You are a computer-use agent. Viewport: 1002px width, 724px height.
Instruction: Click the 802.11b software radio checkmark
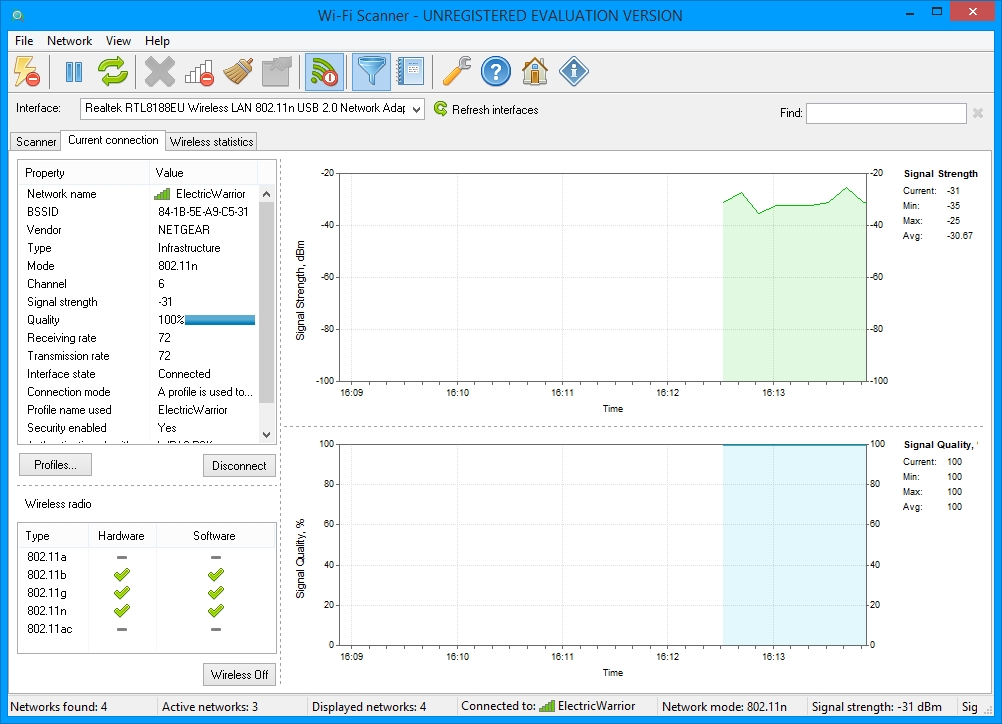tap(215, 574)
